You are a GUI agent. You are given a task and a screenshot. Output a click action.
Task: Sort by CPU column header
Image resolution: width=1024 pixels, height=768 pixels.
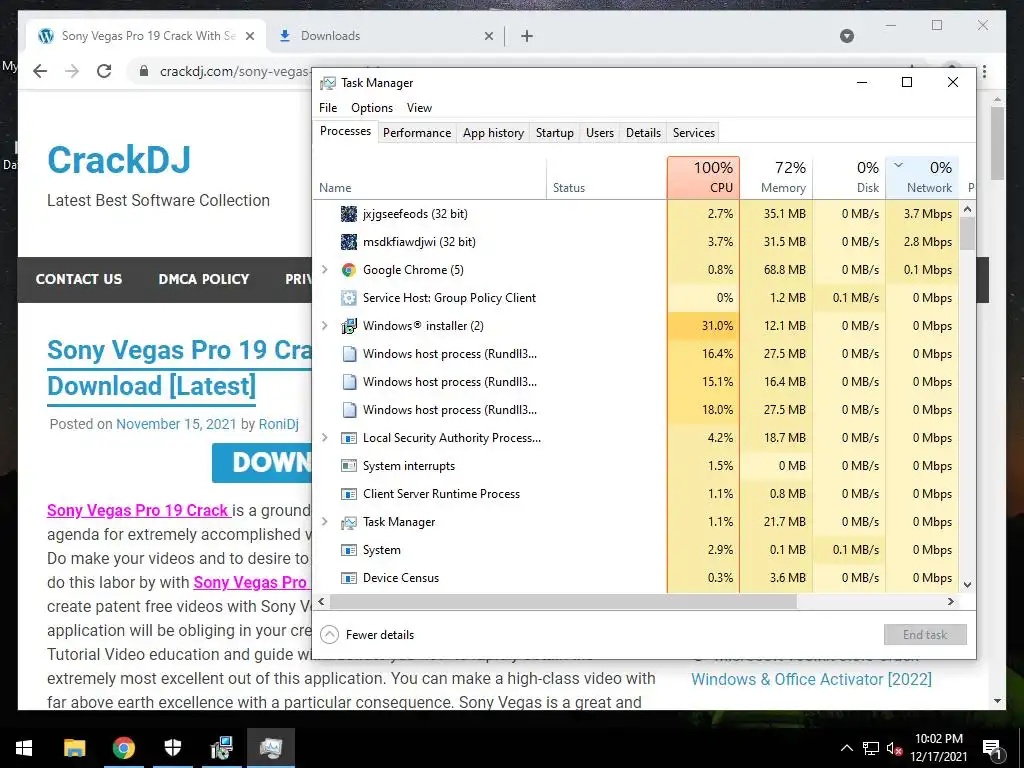pyautogui.click(x=703, y=177)
